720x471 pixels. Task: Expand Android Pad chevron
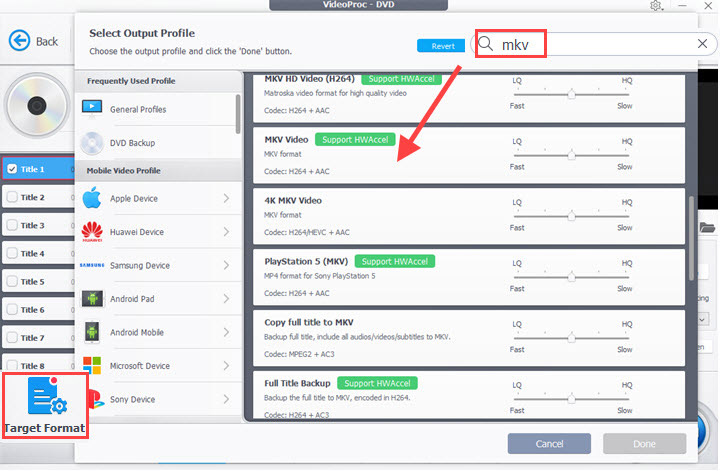(x=226, y=299)
